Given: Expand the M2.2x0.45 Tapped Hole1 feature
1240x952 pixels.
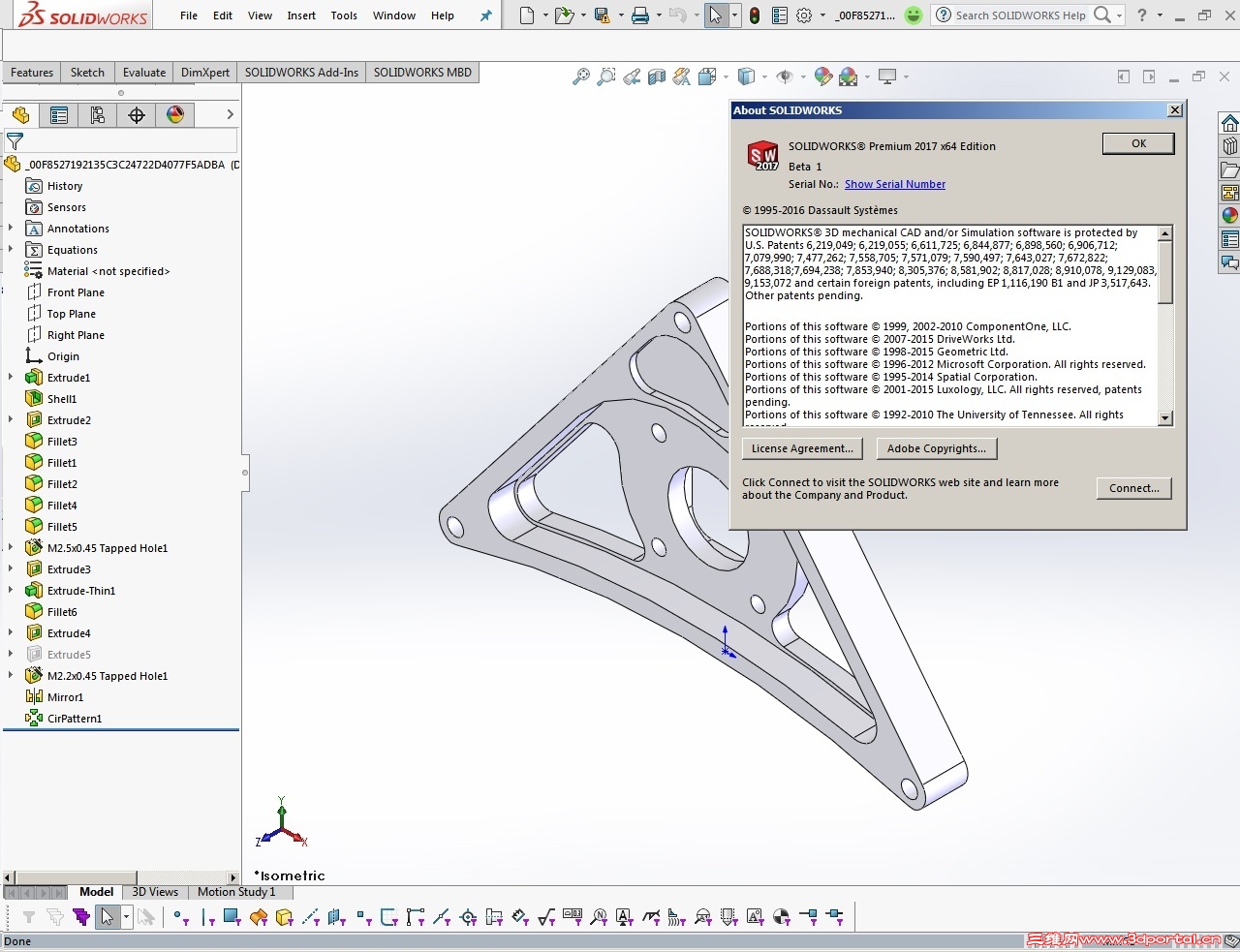Looking at the screenshot, I should coord(11,676).
